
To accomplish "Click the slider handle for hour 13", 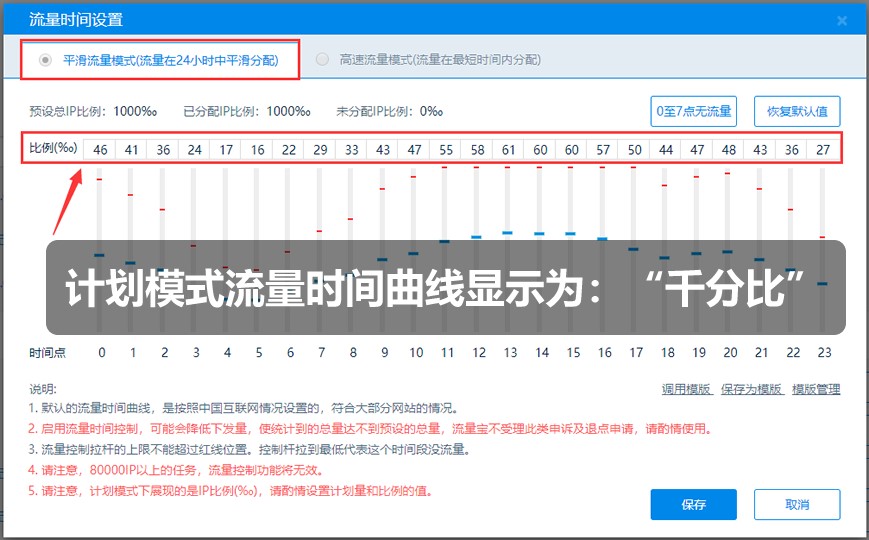I will point(507,233).
